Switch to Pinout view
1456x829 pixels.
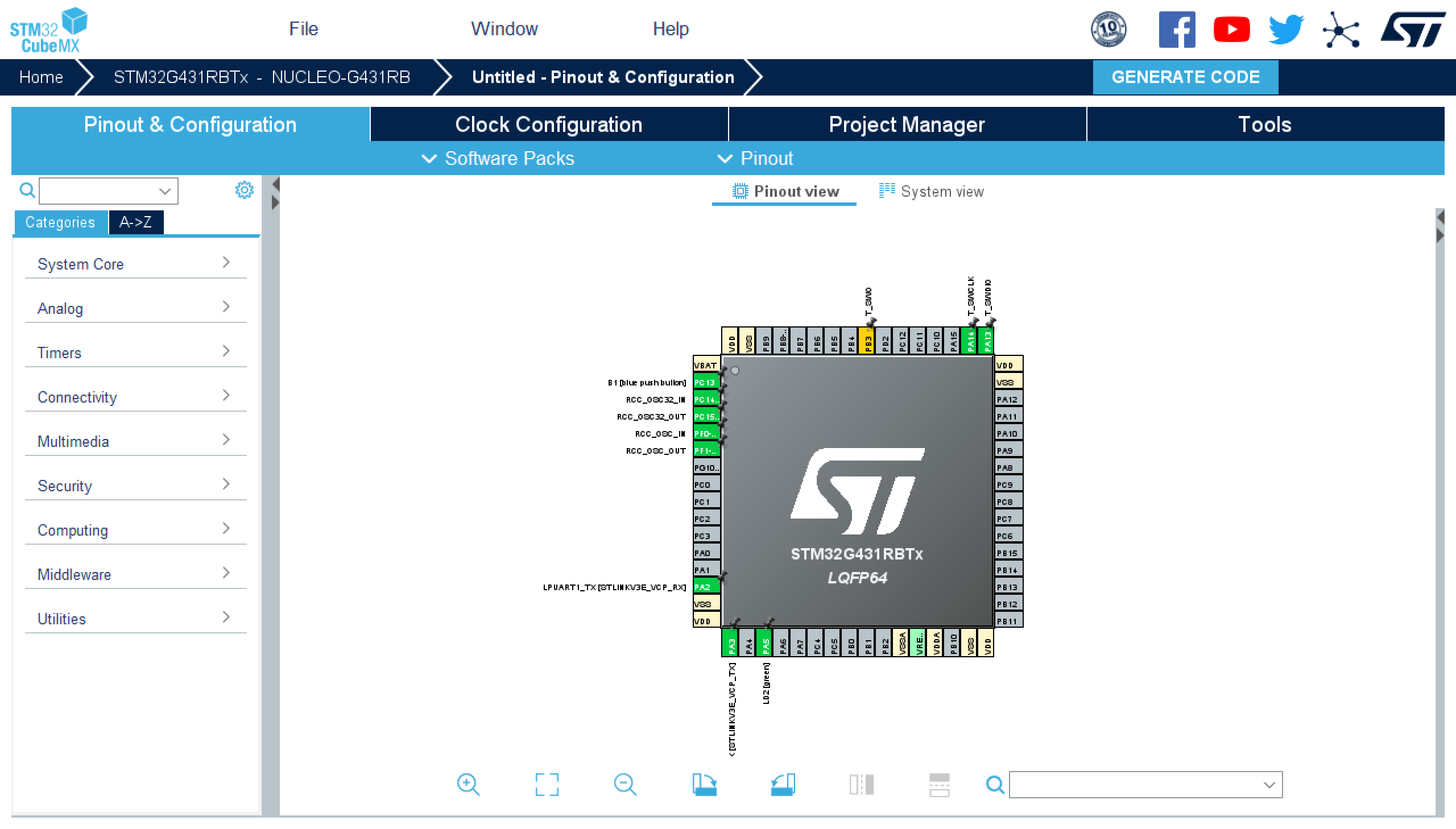pyautogui.click(x=785, y=192)
